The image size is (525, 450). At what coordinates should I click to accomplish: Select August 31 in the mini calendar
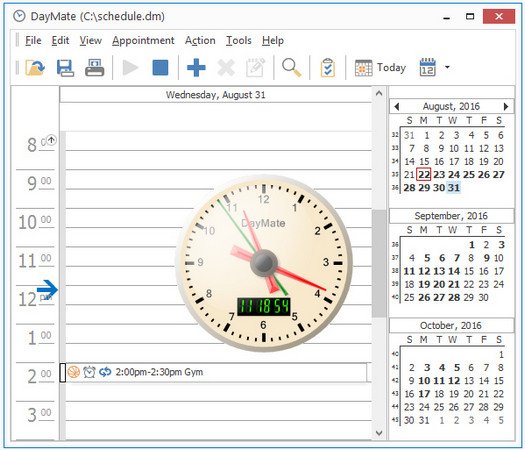pyautogui.click(x=454, y=188)
